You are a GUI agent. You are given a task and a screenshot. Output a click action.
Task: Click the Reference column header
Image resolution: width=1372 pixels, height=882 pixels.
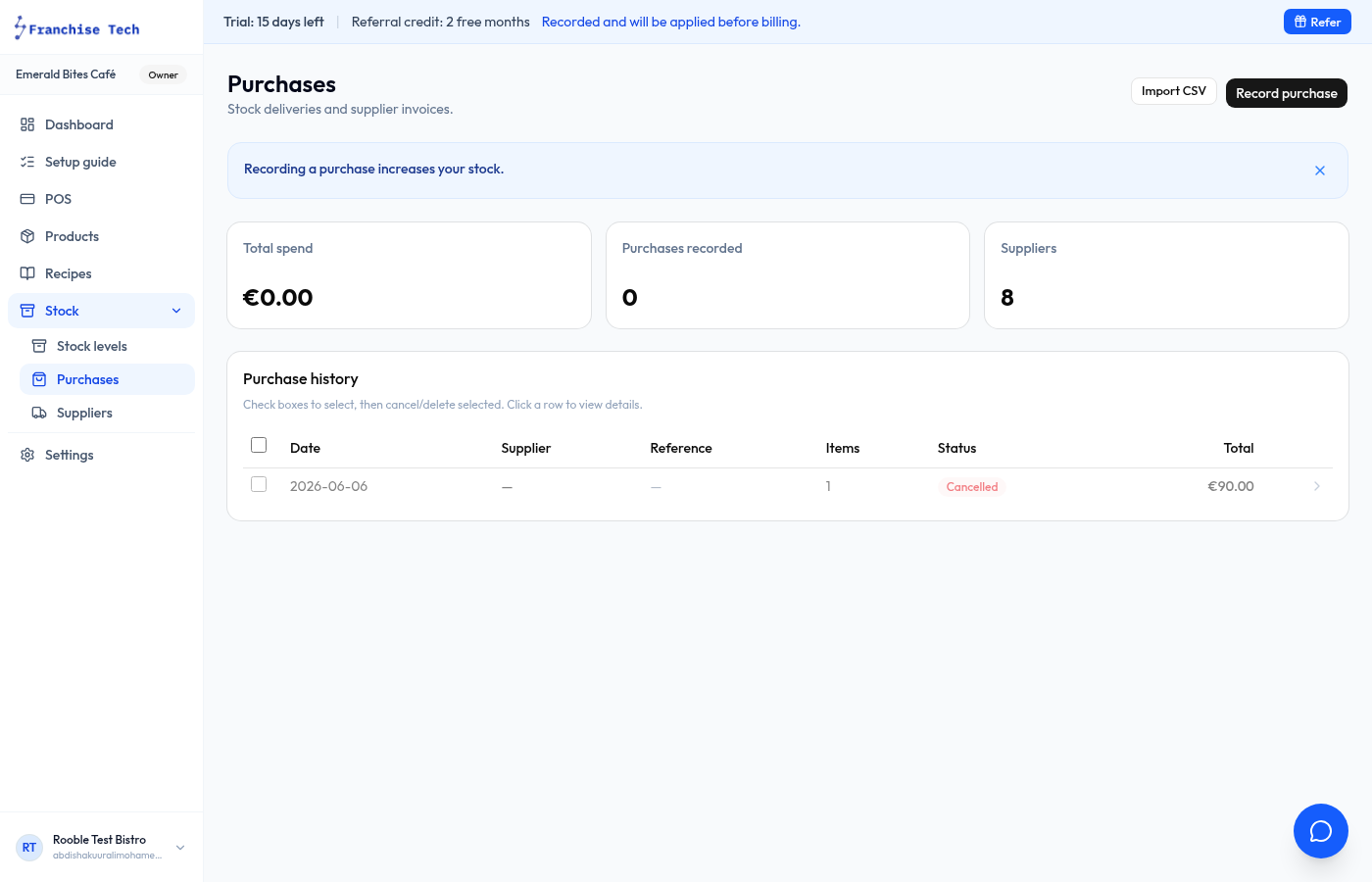click(681, 448)
